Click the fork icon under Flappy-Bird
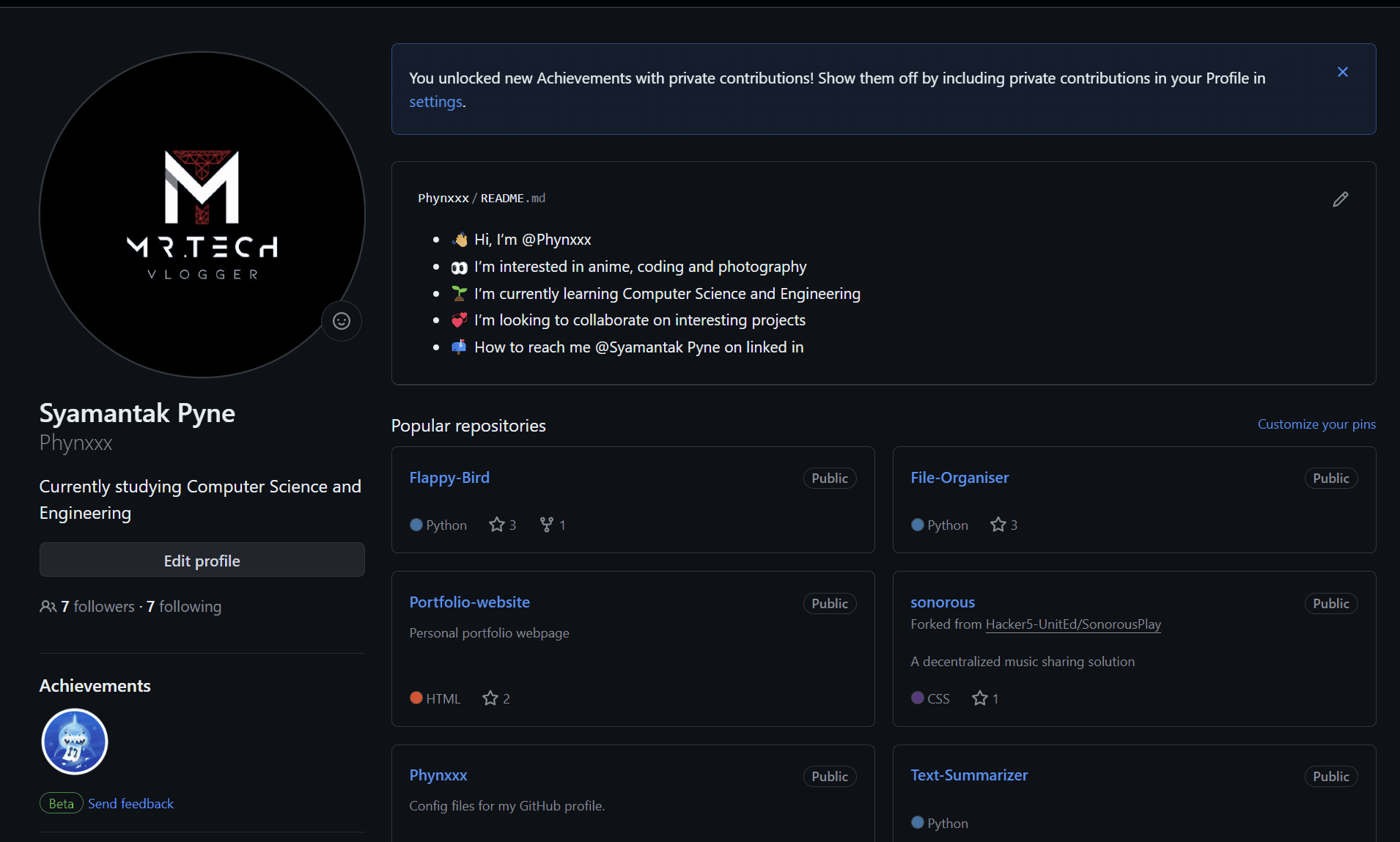 click(545, 524)
